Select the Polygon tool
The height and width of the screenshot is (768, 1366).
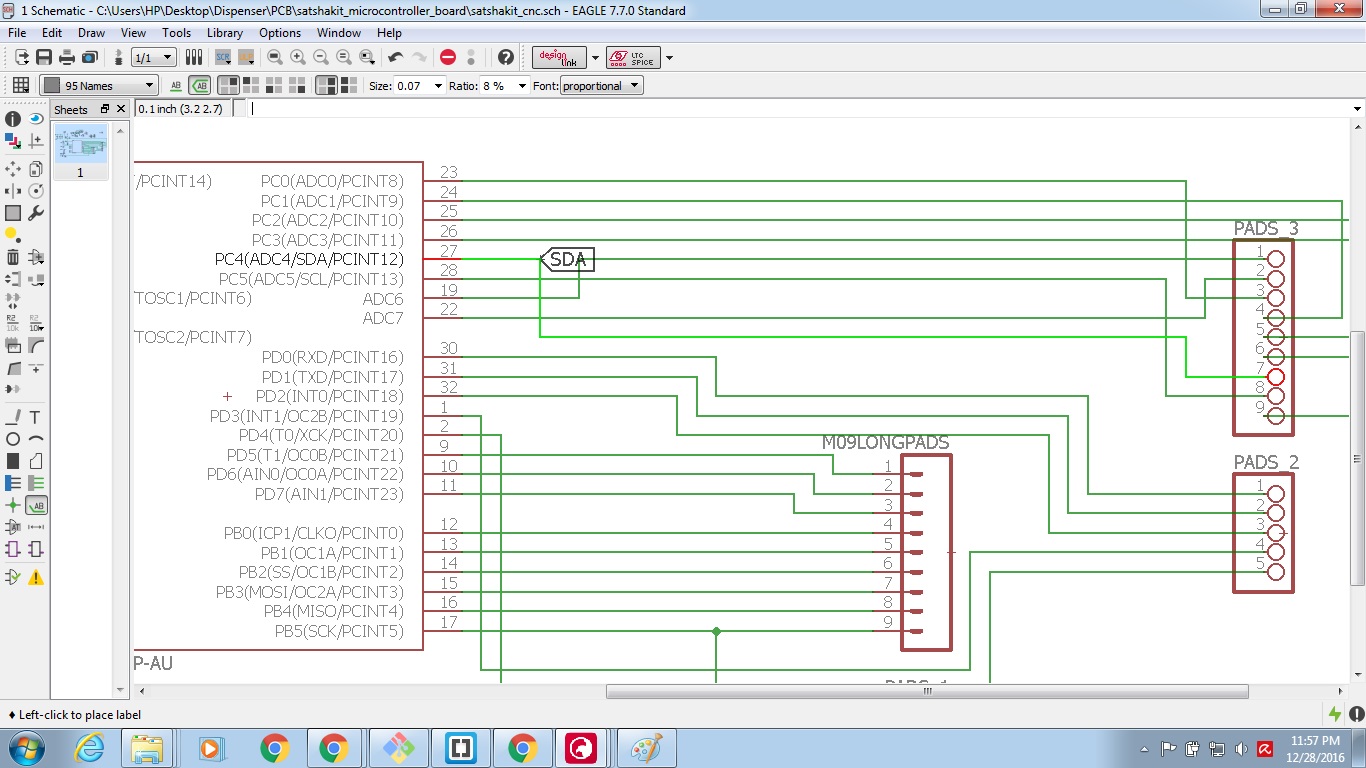[36, 461]
